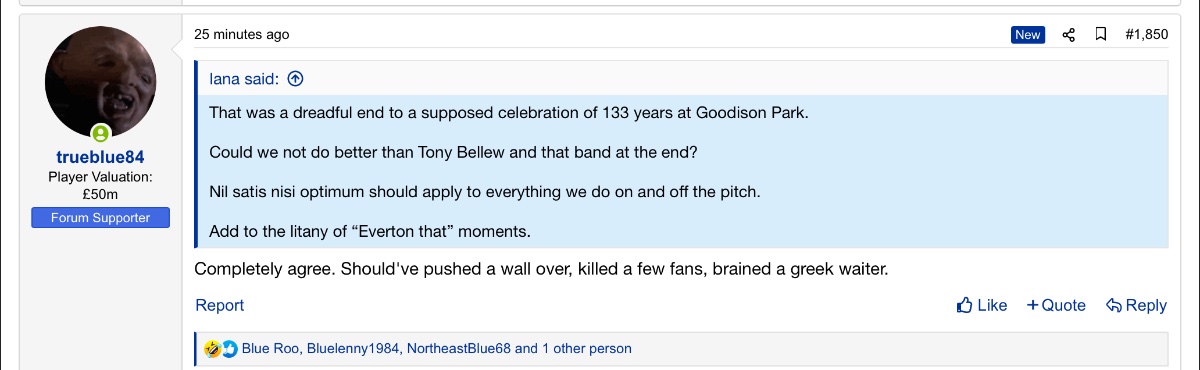This screenshot has width=1200, height=370.
Task: Open the trueblue84 username profile link
Action: (x=101, y=158)
